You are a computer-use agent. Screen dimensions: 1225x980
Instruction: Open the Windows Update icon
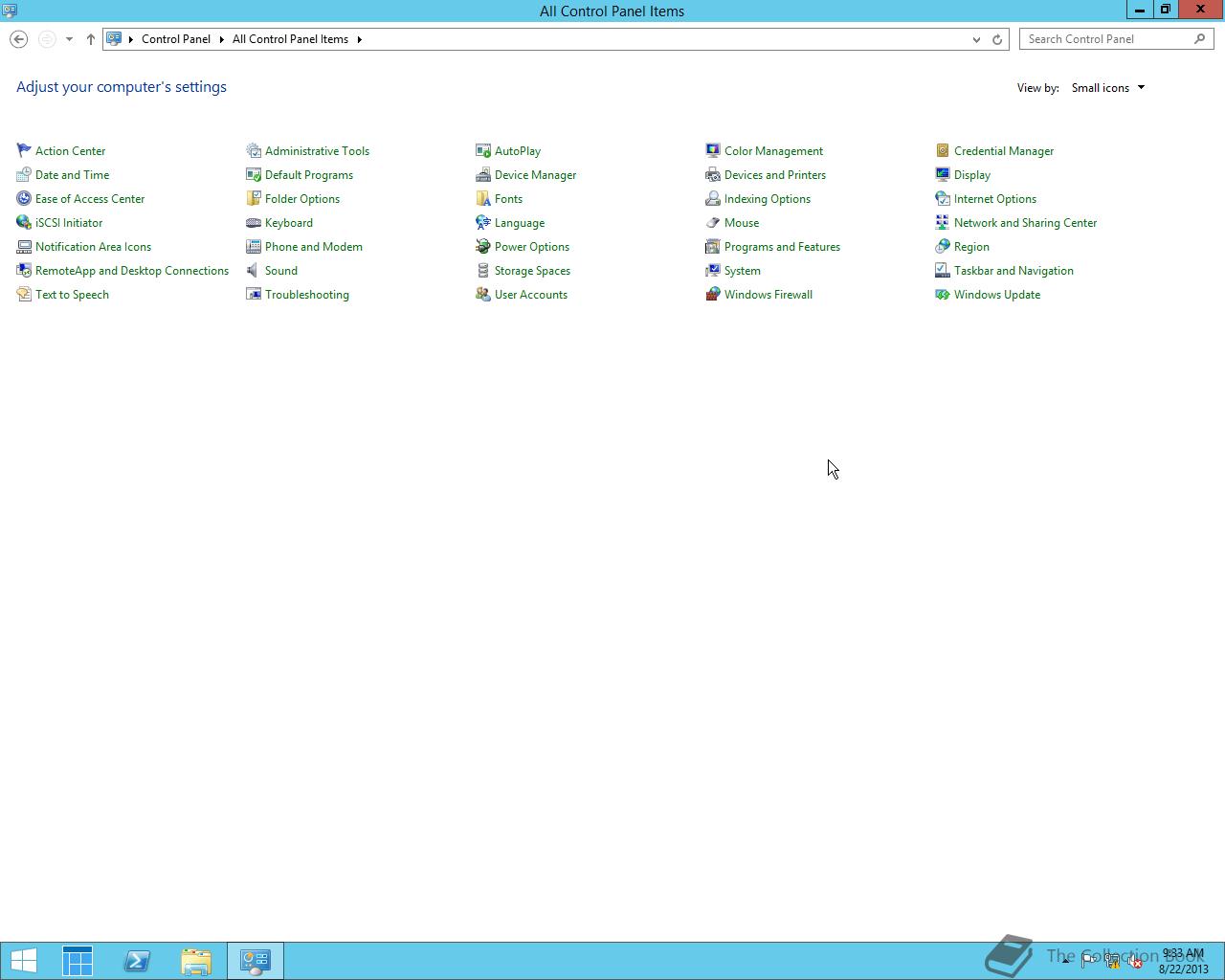(x=943, y=294)
